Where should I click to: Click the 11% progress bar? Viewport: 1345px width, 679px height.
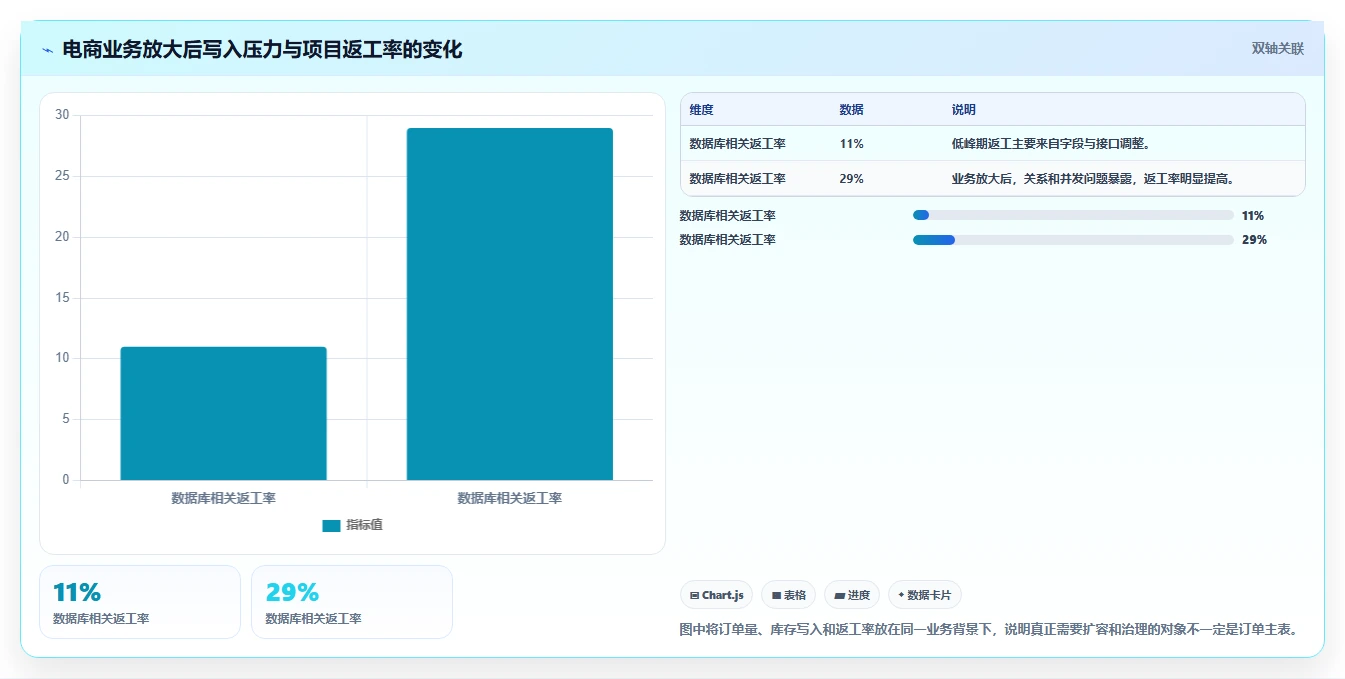(1073, 215)
